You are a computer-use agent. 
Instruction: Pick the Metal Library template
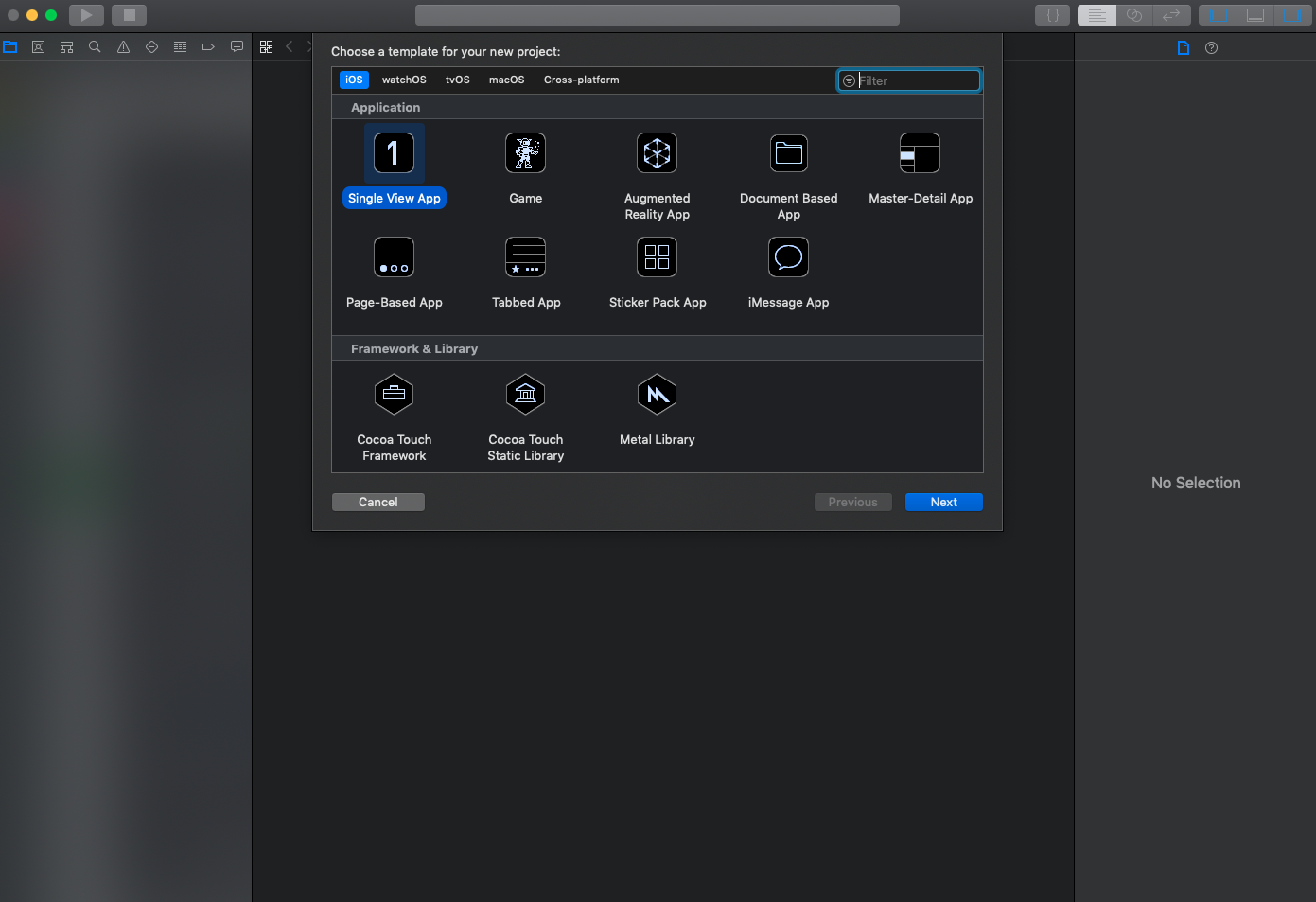coord(657,395)
